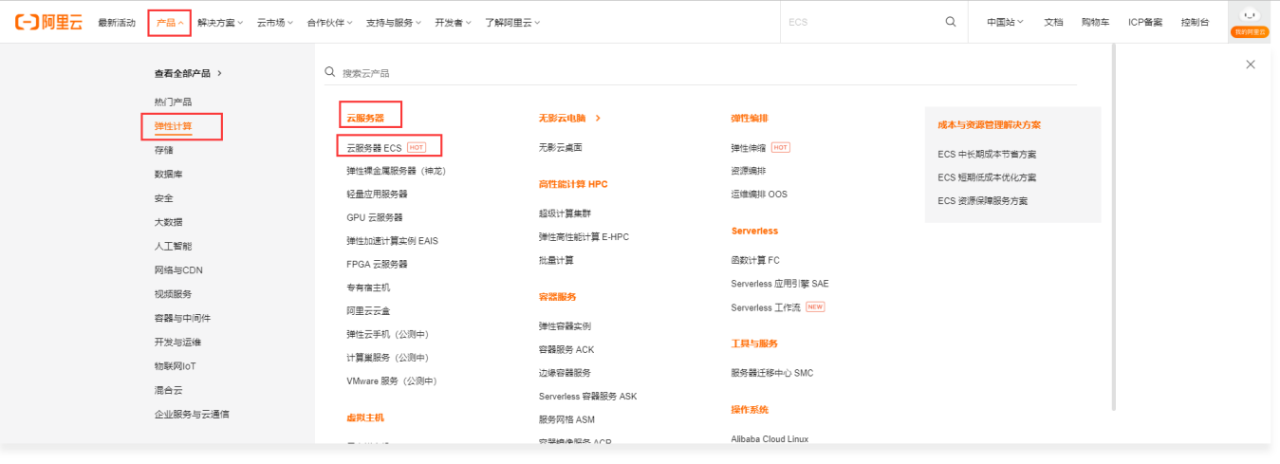This screenshot has height=464, width=1280.
Task: Select 数据库 in the left category list
Action: 168,174
